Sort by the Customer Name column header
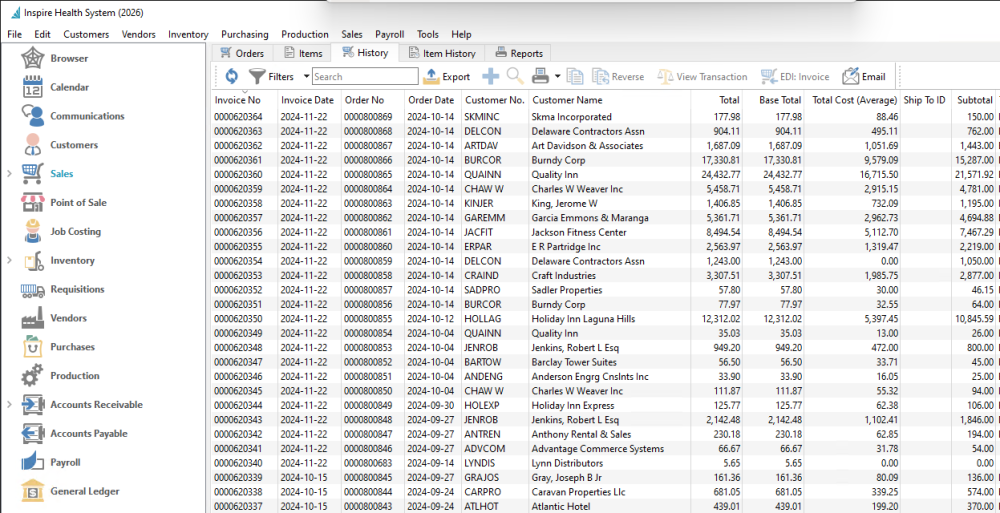The image size is (1000, 513). coord(568,100)
